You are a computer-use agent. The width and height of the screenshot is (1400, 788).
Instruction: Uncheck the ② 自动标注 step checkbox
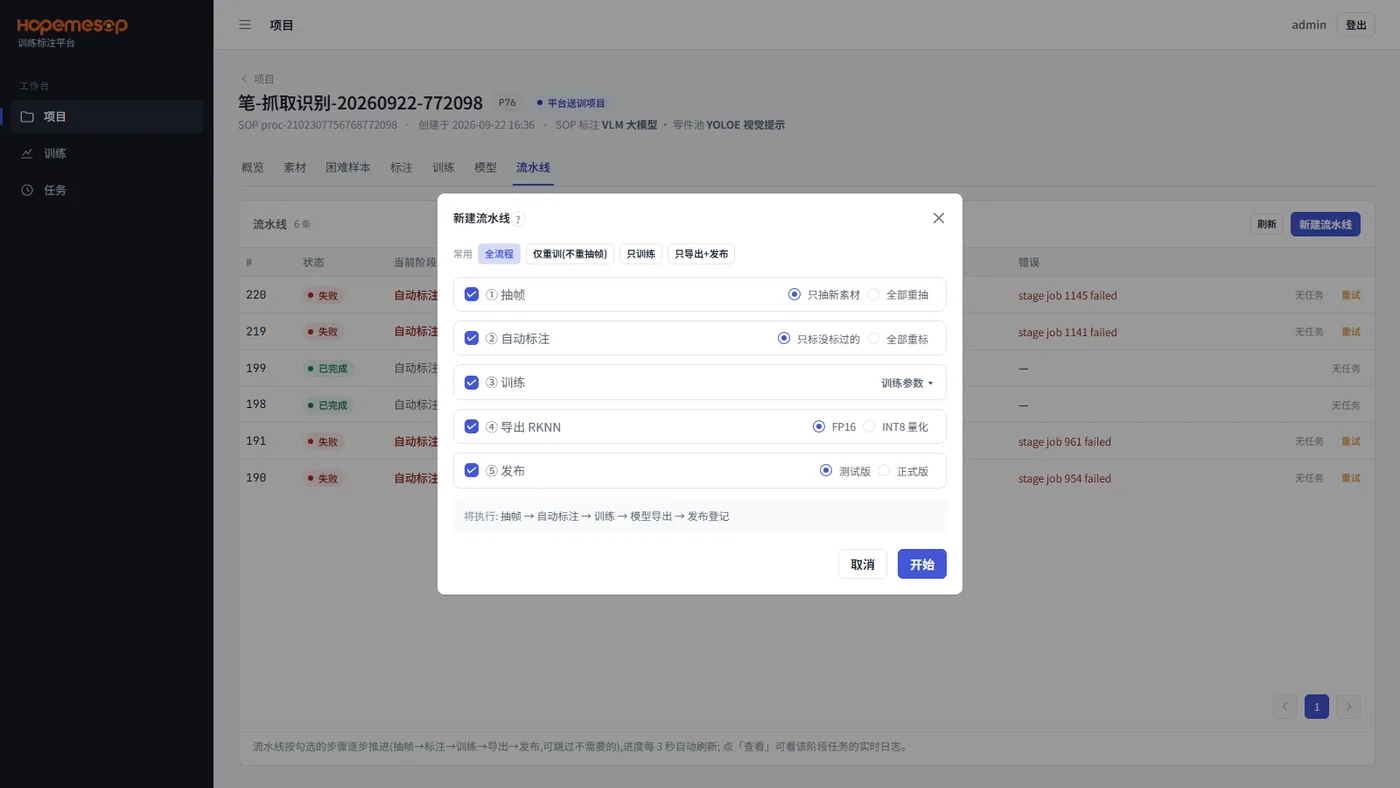coord(472,338)
